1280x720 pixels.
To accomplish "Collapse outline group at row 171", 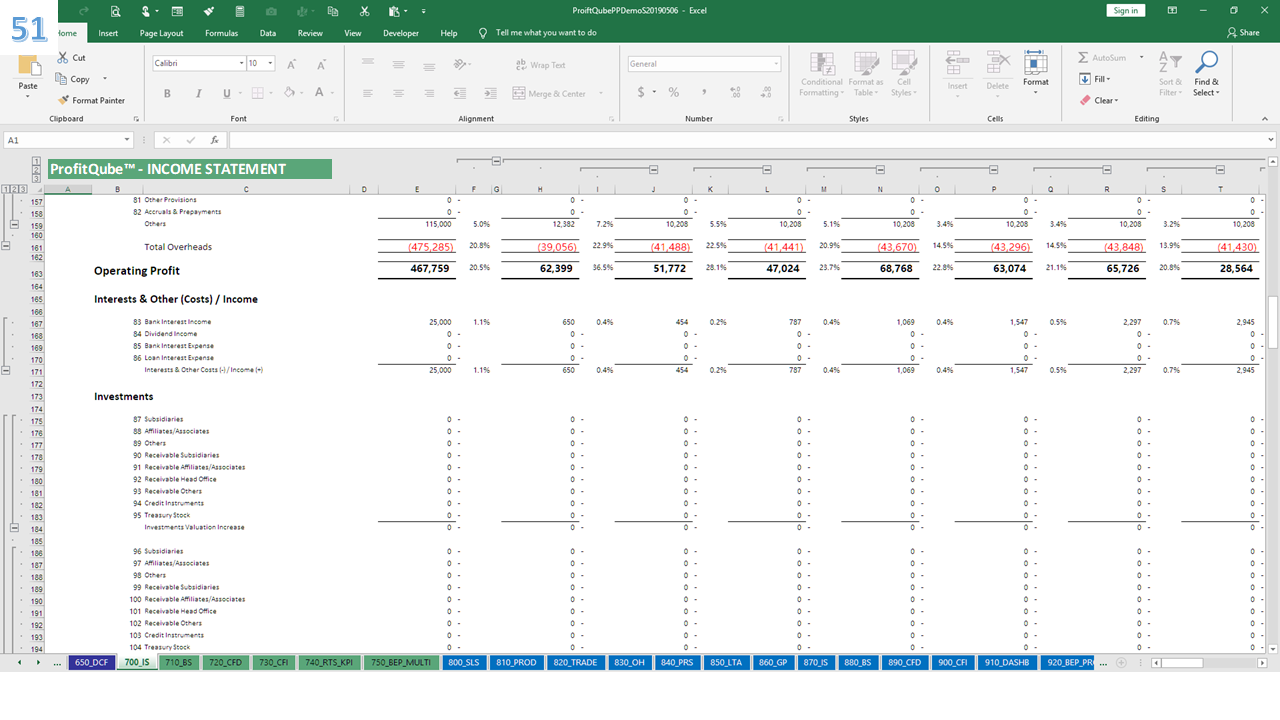I will (7, 370).
